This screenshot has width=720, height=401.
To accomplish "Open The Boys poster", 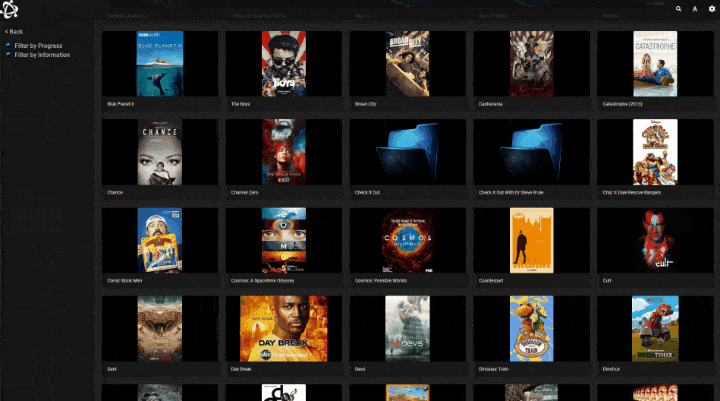I will [x=284, y=64].
